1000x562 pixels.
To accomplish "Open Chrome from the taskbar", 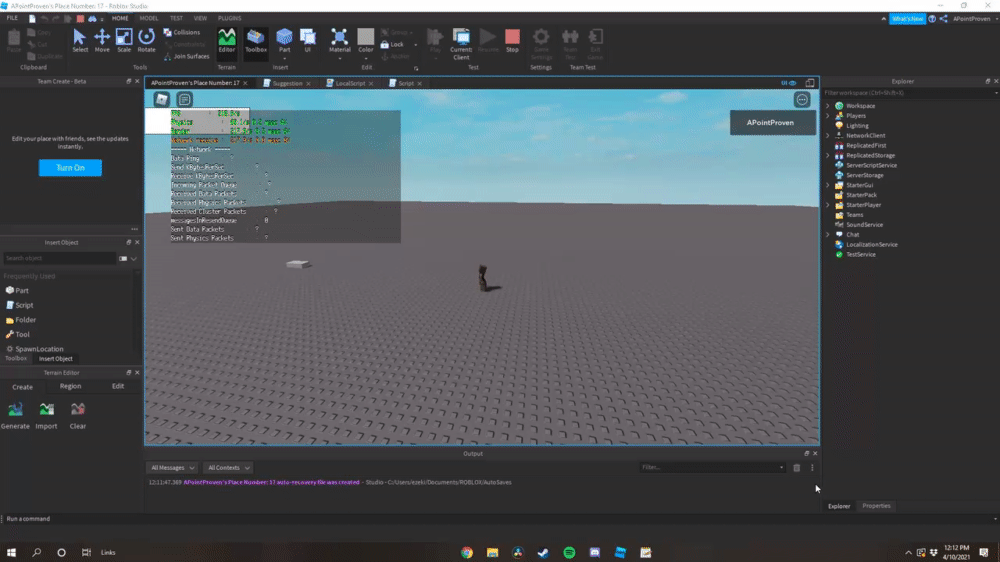I will (x=467, y=552).
